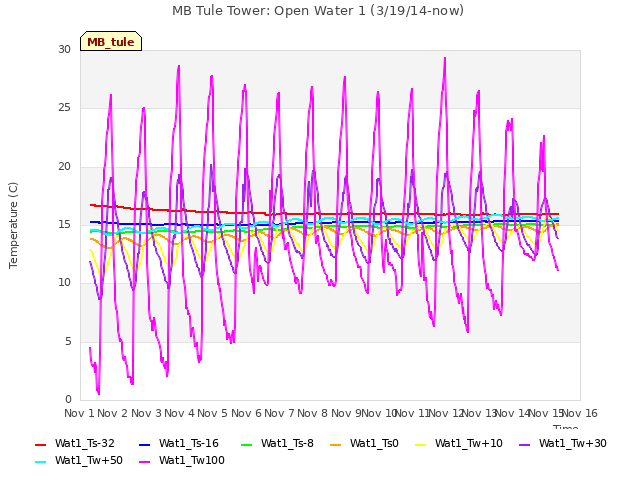The image size is (640, 480).
Task: Click the y-axis value 0
Action: [68, 399]
